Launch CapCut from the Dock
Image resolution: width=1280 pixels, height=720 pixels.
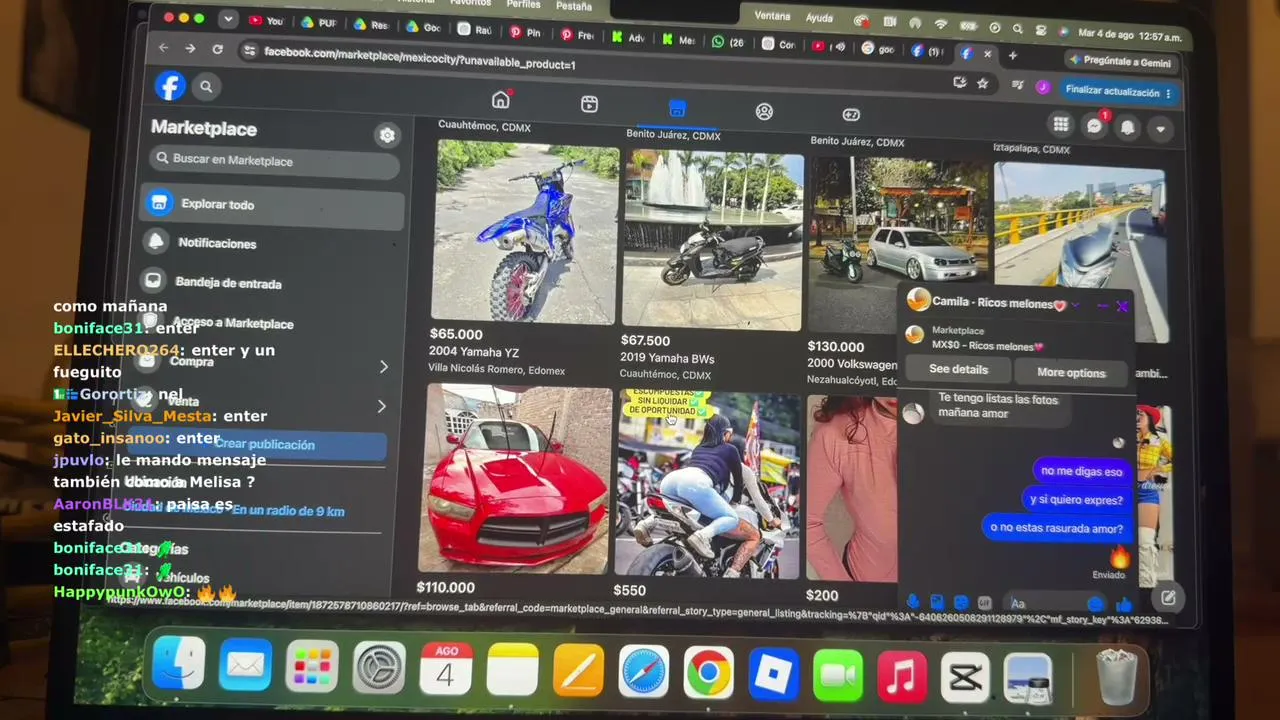(x=965, y=678)
